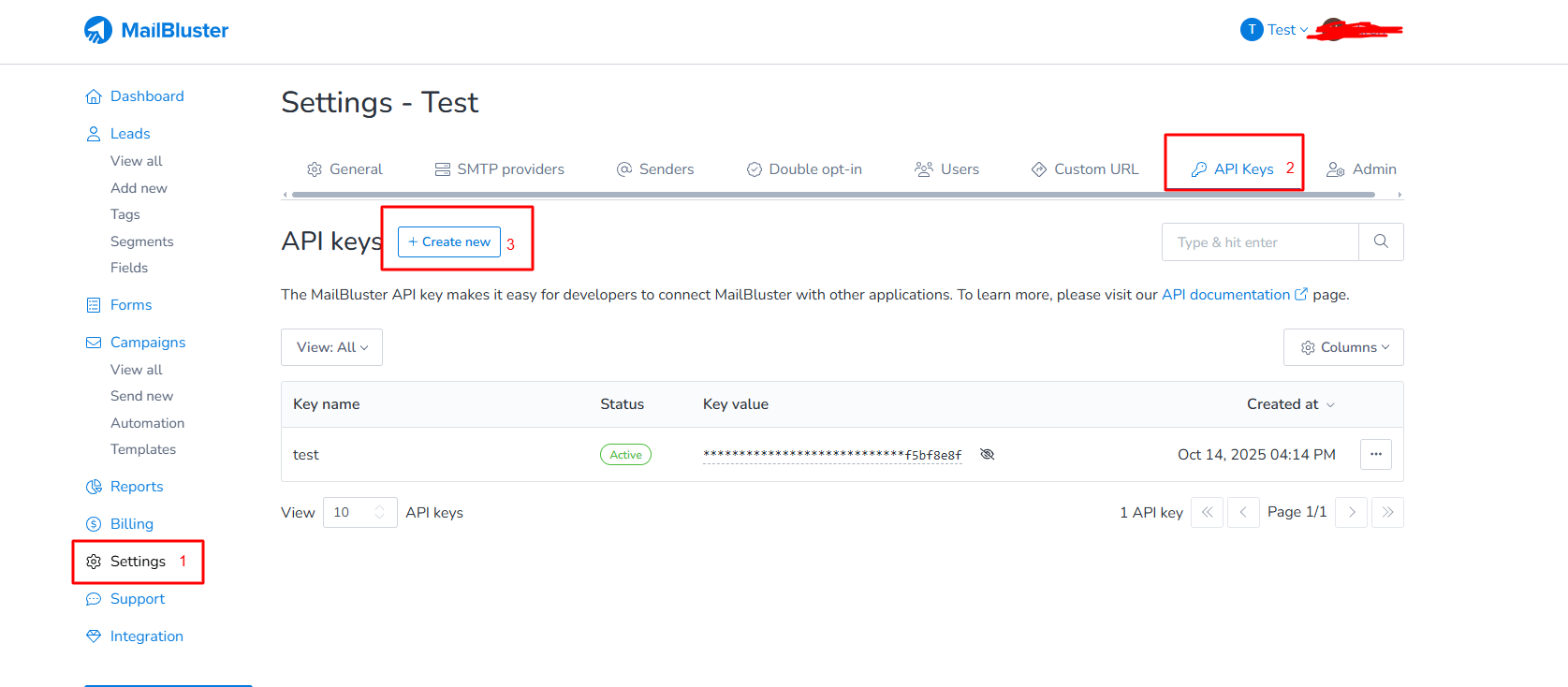Click the Integration diamond icon

(x=94, y=636)
